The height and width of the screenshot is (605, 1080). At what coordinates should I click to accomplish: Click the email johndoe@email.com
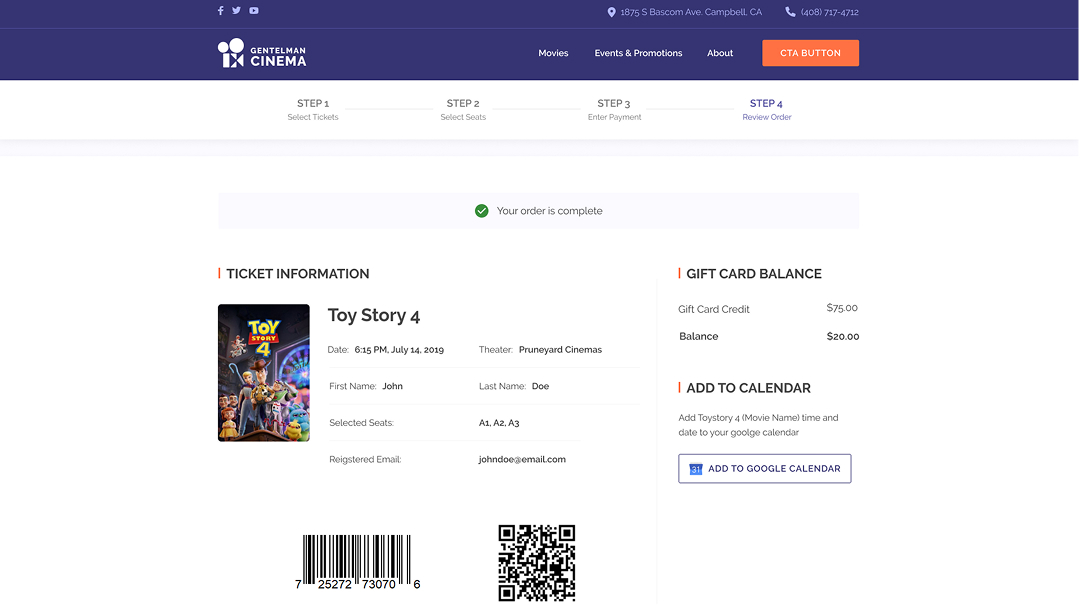coord(522,460)
